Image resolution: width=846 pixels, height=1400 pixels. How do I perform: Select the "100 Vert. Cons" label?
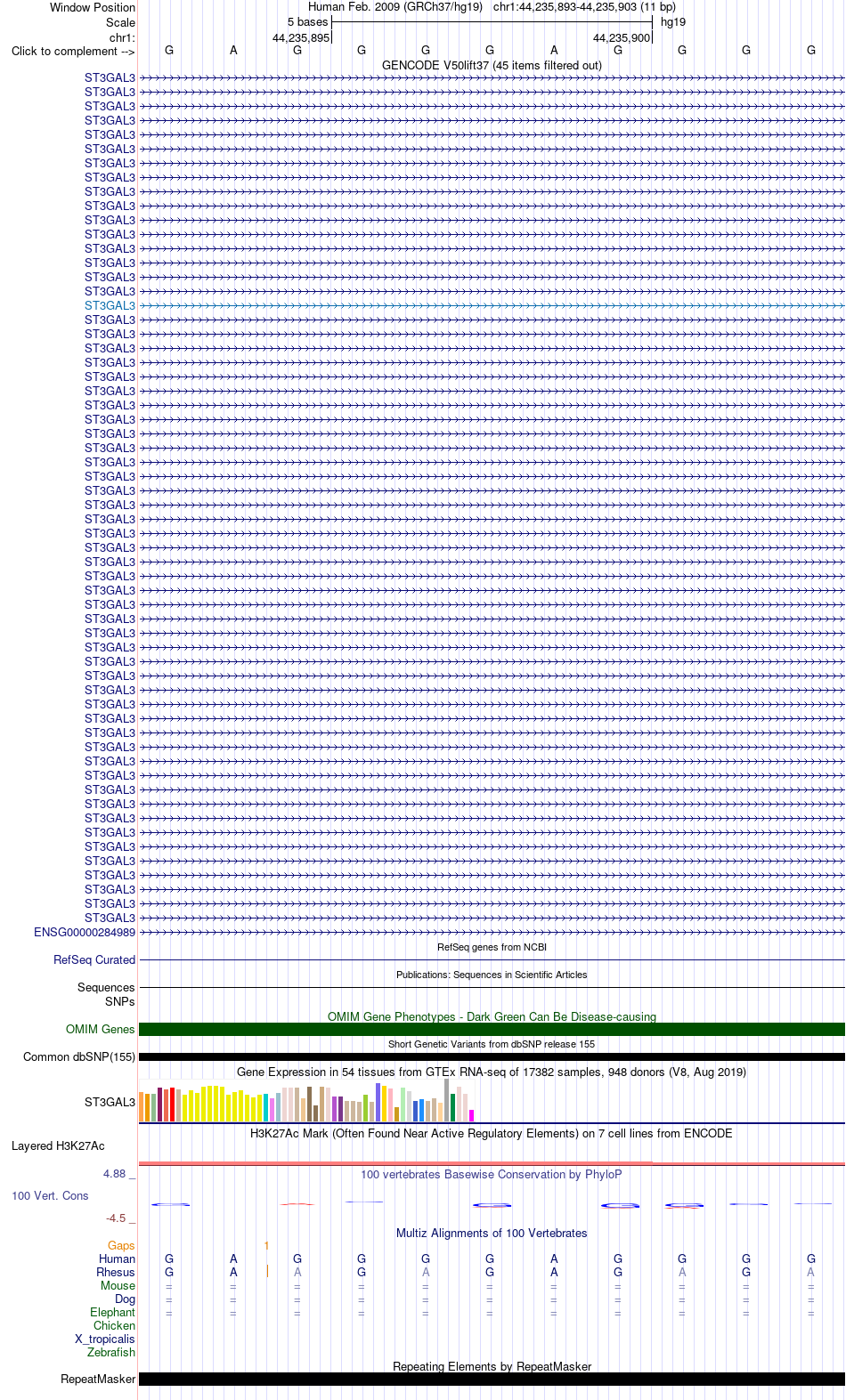tap(50, 1195)
